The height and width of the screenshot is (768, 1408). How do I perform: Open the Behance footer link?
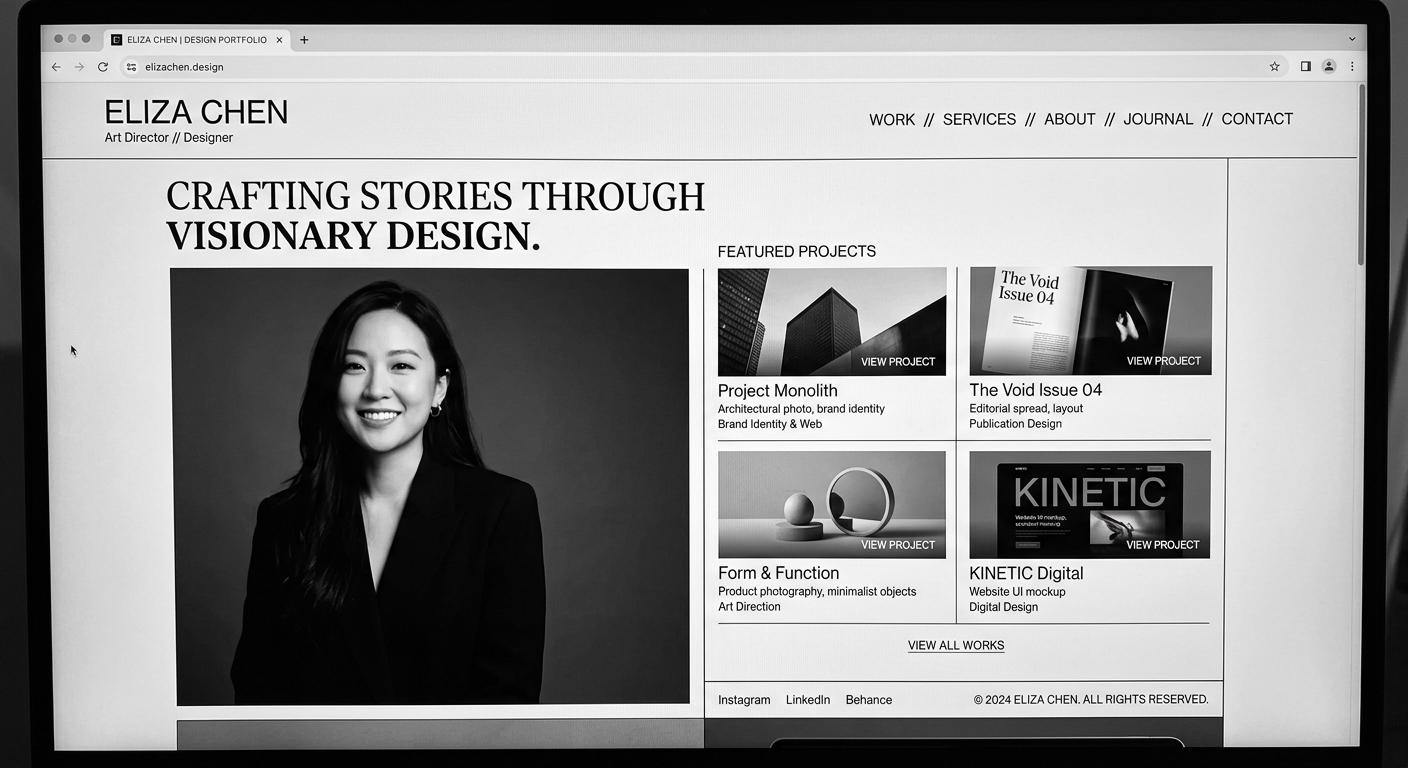pyautogui.click(x=868, y=700)
